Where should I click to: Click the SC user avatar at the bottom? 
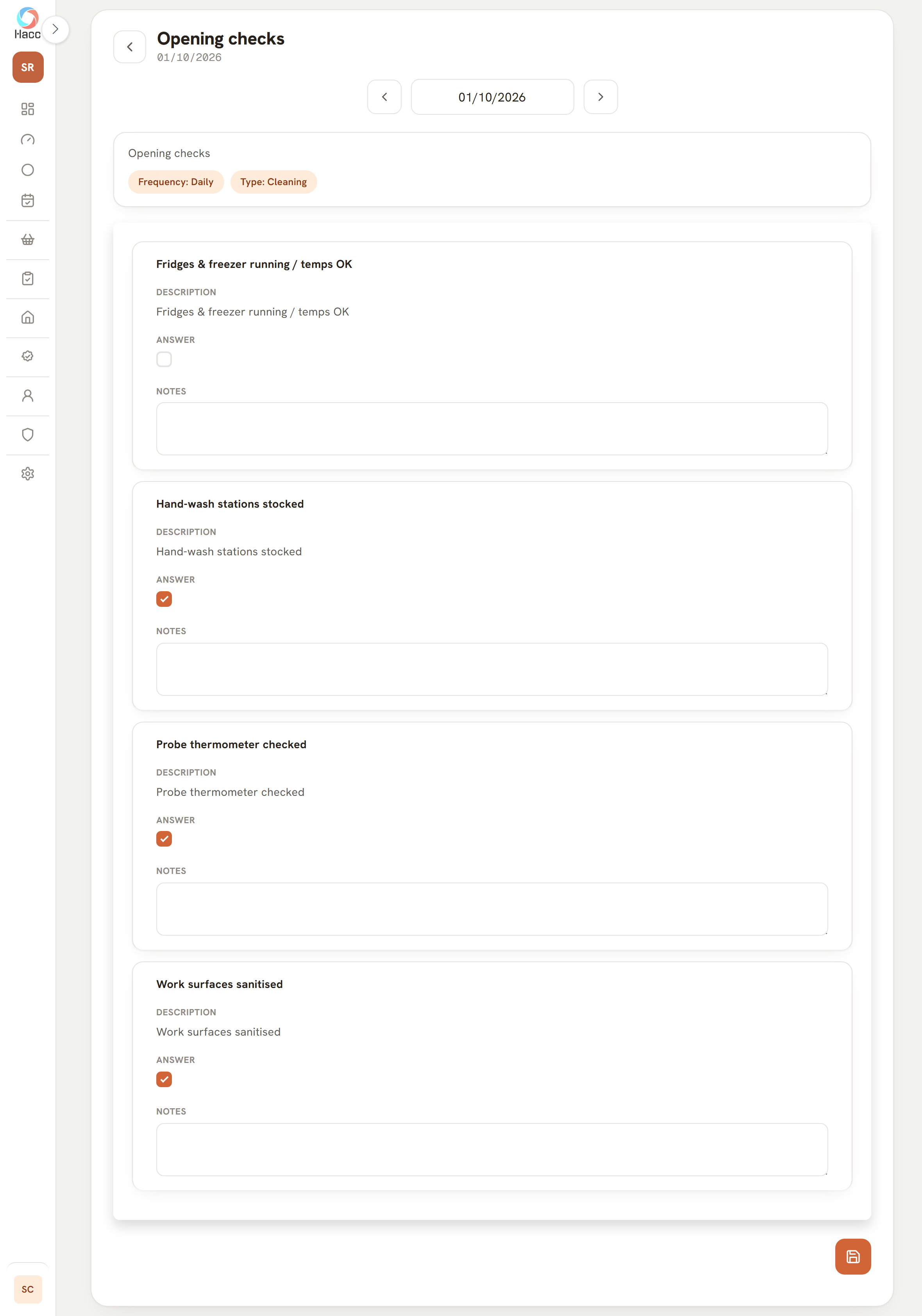(27, 1289)
